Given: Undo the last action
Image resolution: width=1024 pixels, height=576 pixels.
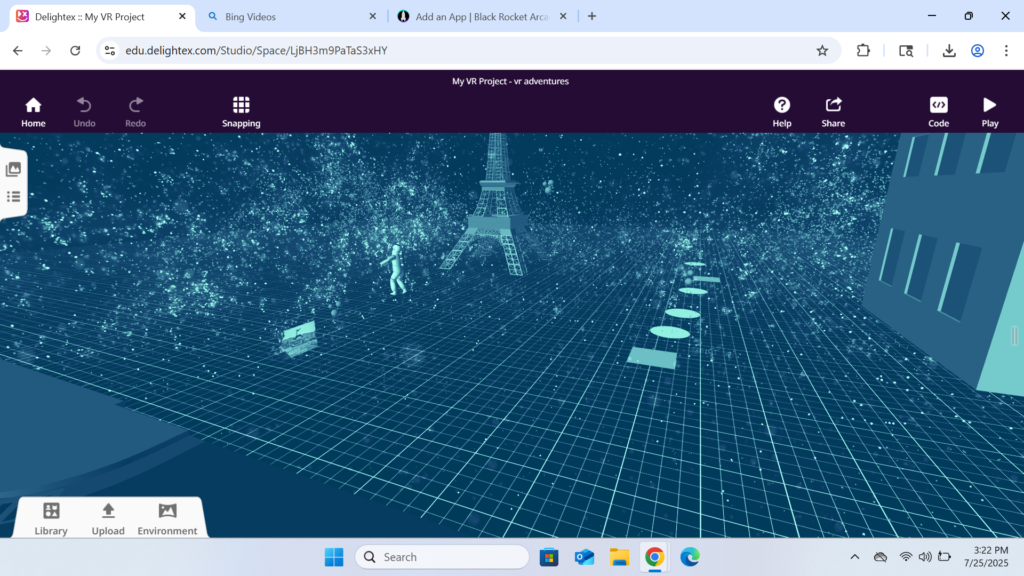Looking at the screenshot, I should [84, 112].
